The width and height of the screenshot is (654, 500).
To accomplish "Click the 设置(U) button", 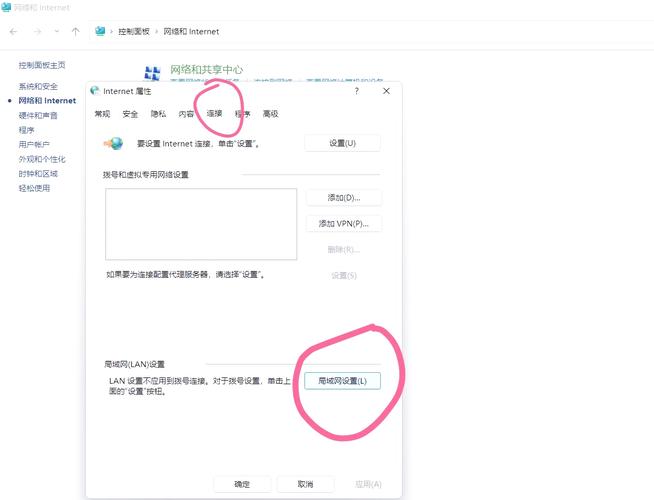I will (342, 143).
